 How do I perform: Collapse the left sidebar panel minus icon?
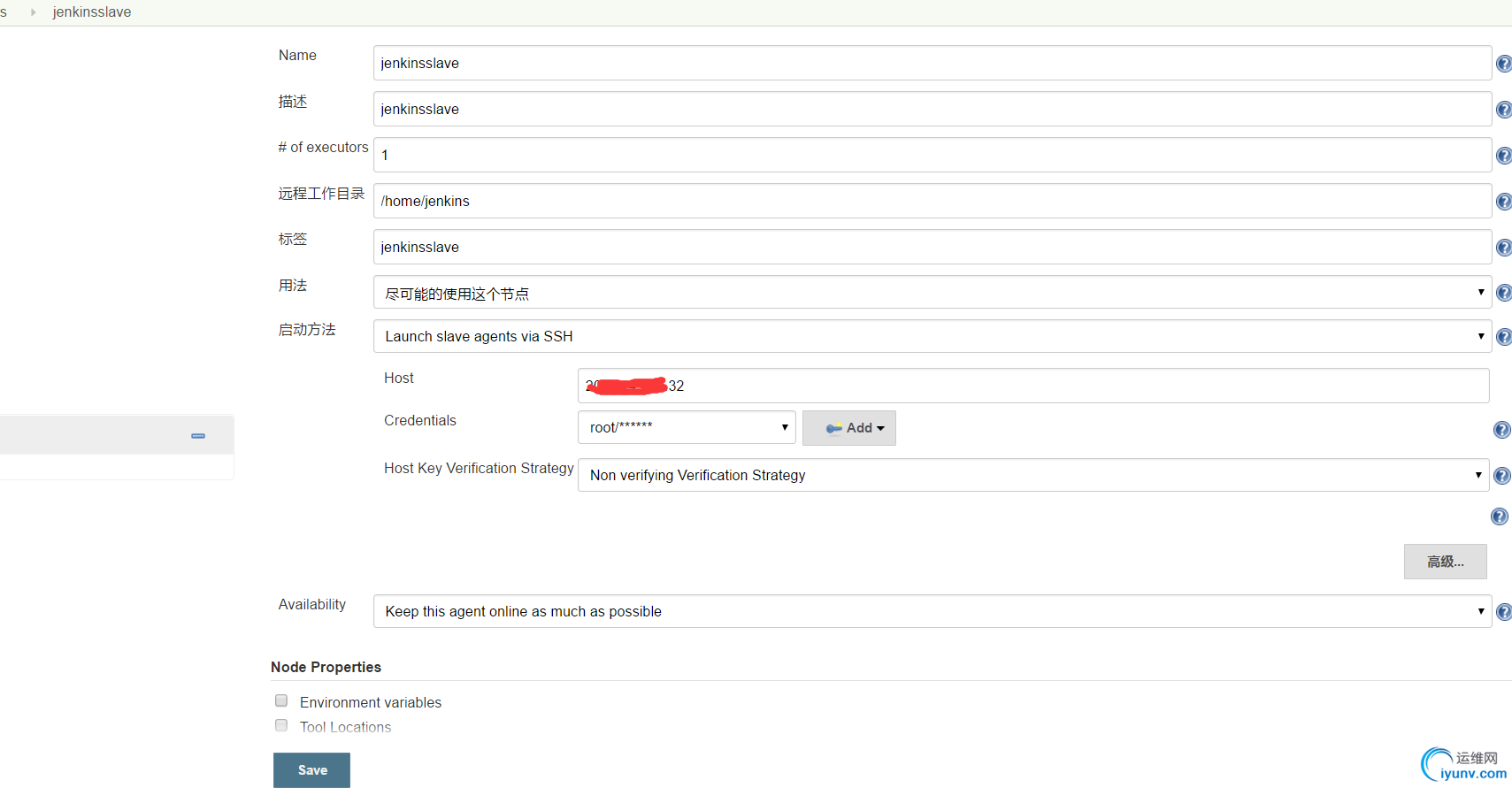(198, 436)
